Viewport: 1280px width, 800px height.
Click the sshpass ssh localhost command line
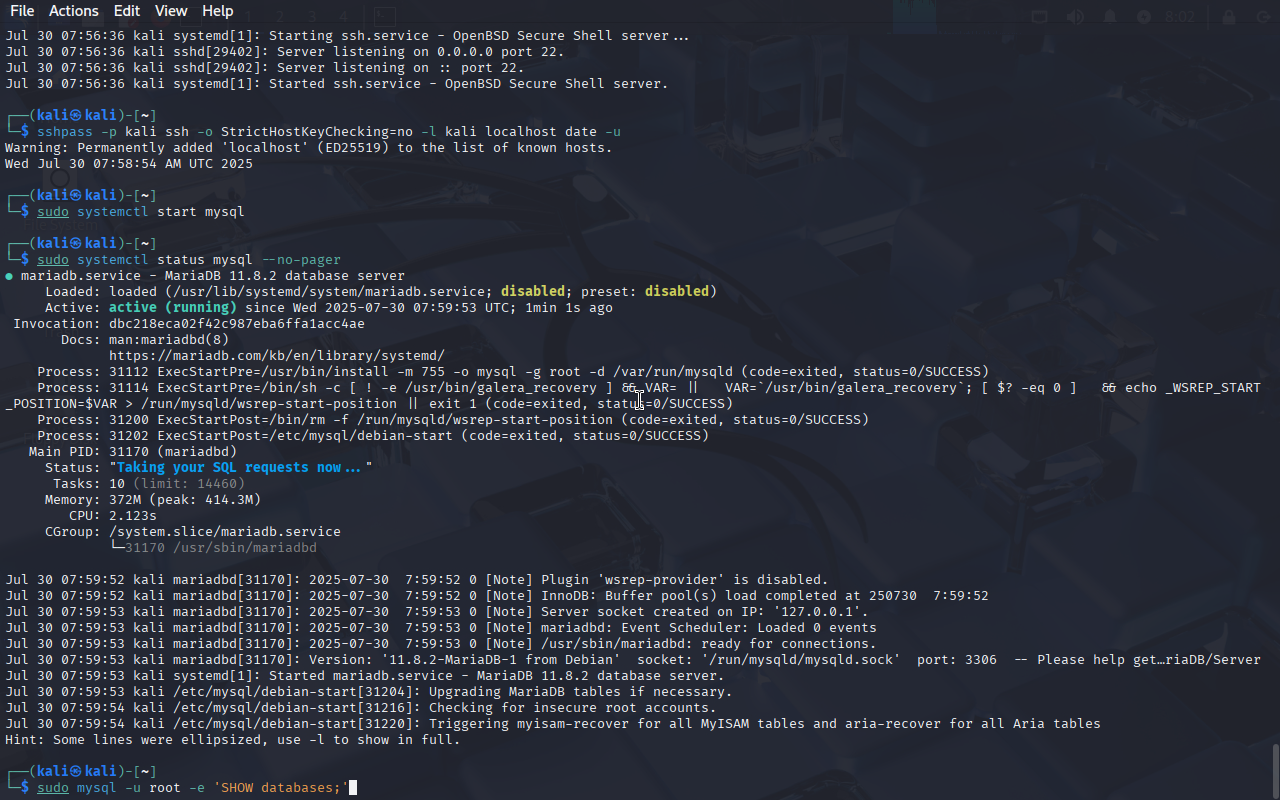[329, 132]
